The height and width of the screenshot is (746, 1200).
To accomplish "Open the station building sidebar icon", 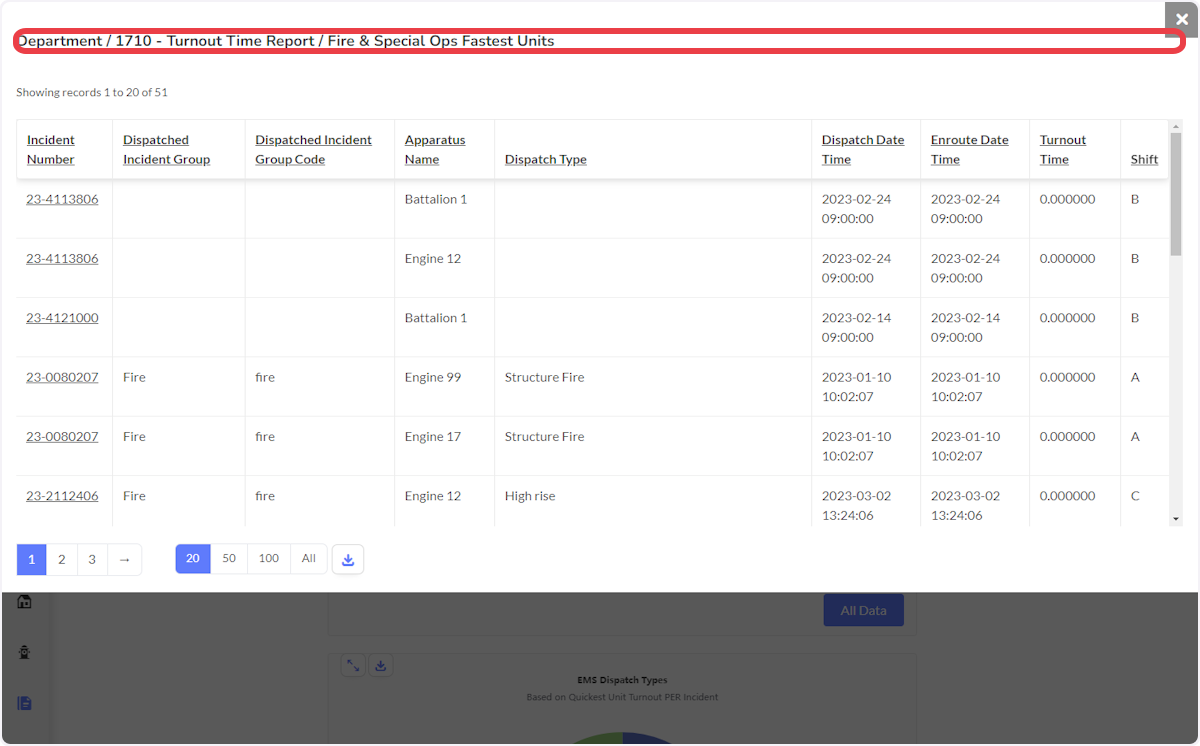I will tap(25, 601).
